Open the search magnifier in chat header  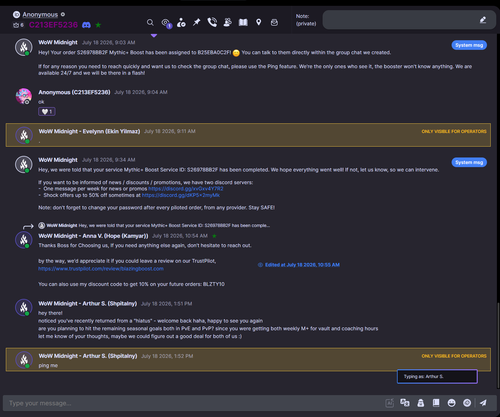[150, 22]
